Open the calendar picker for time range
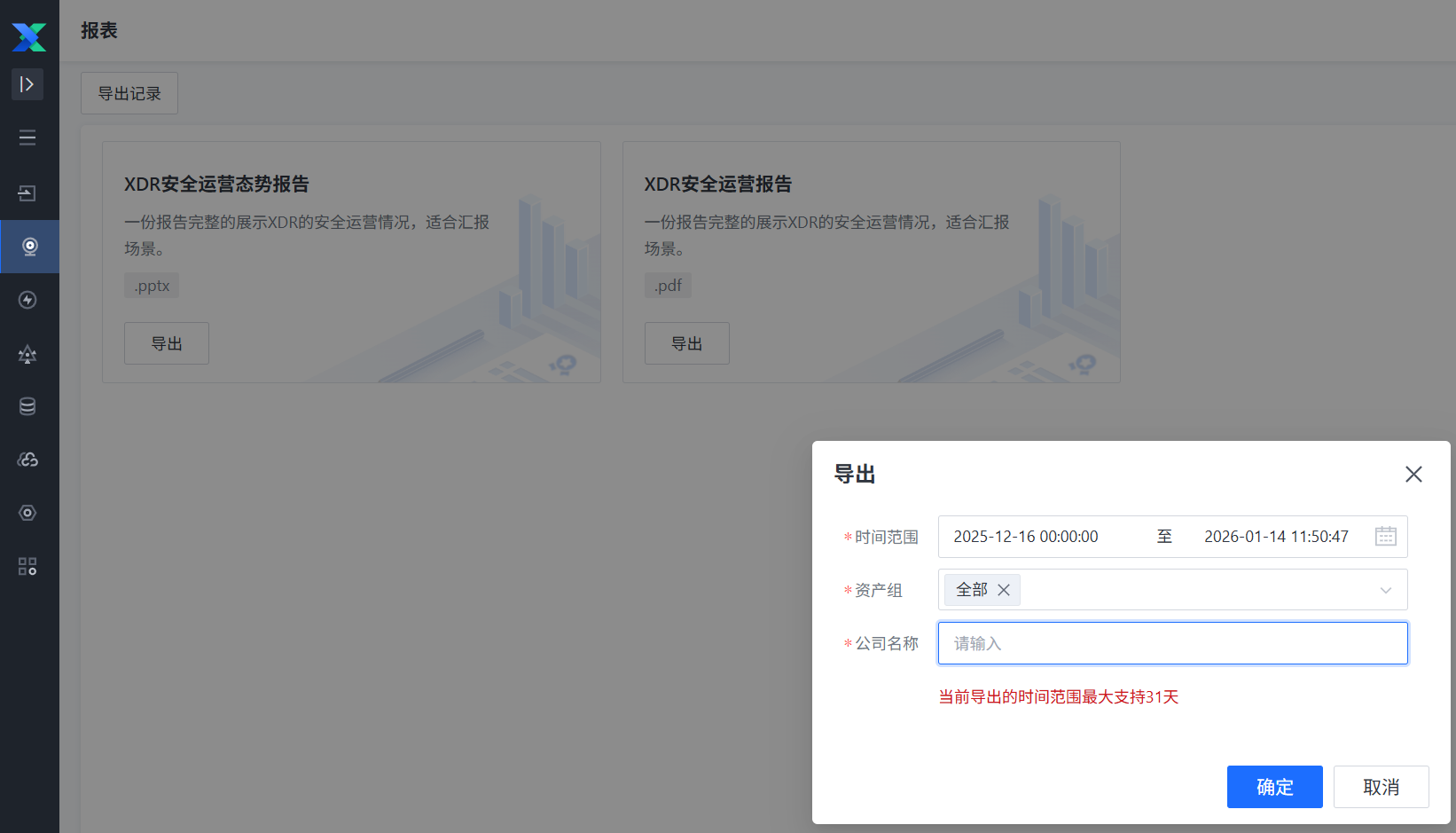 click(x=1385, y=537)
